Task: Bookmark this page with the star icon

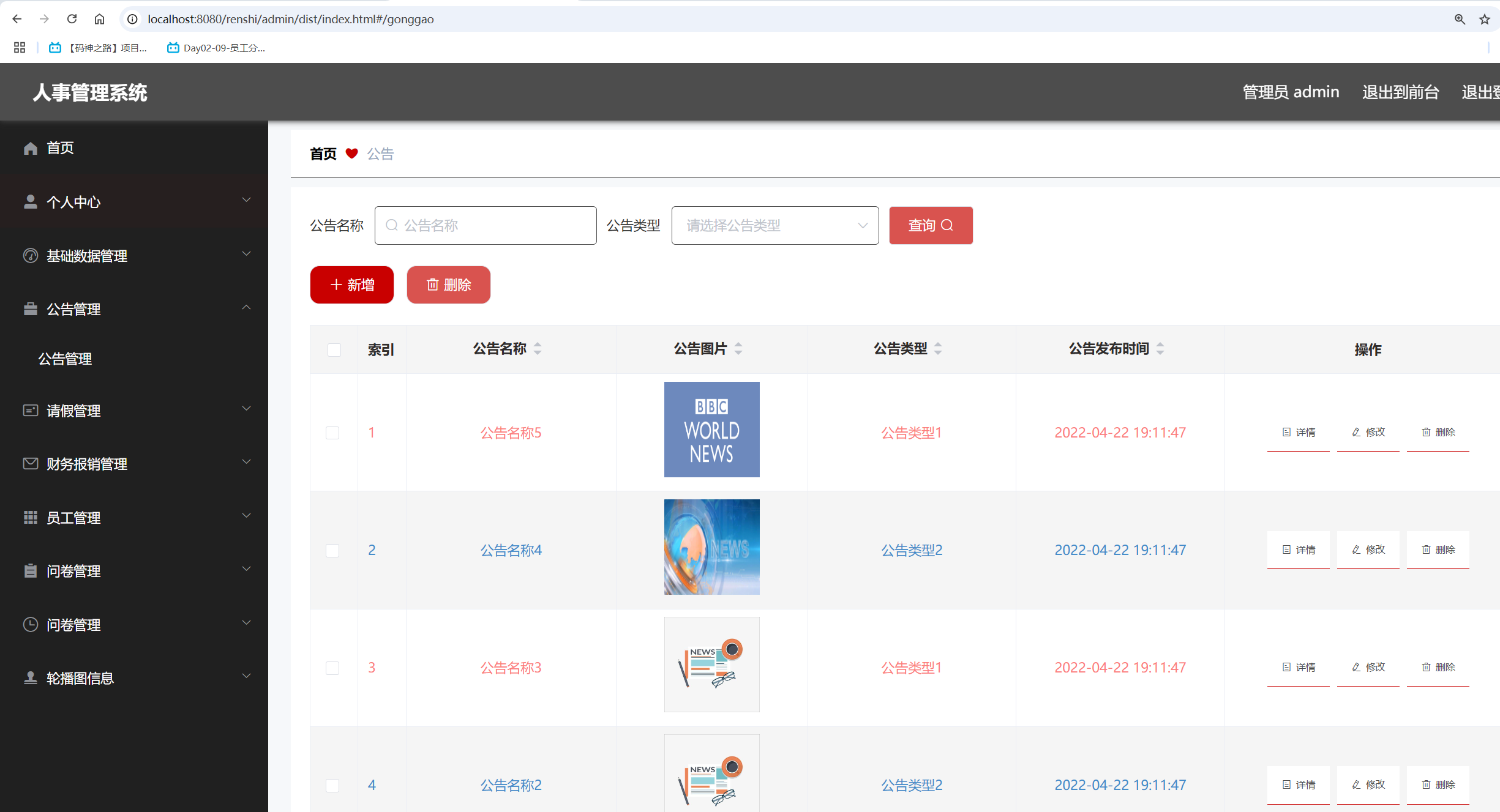Action: (x=1485, y=20)
